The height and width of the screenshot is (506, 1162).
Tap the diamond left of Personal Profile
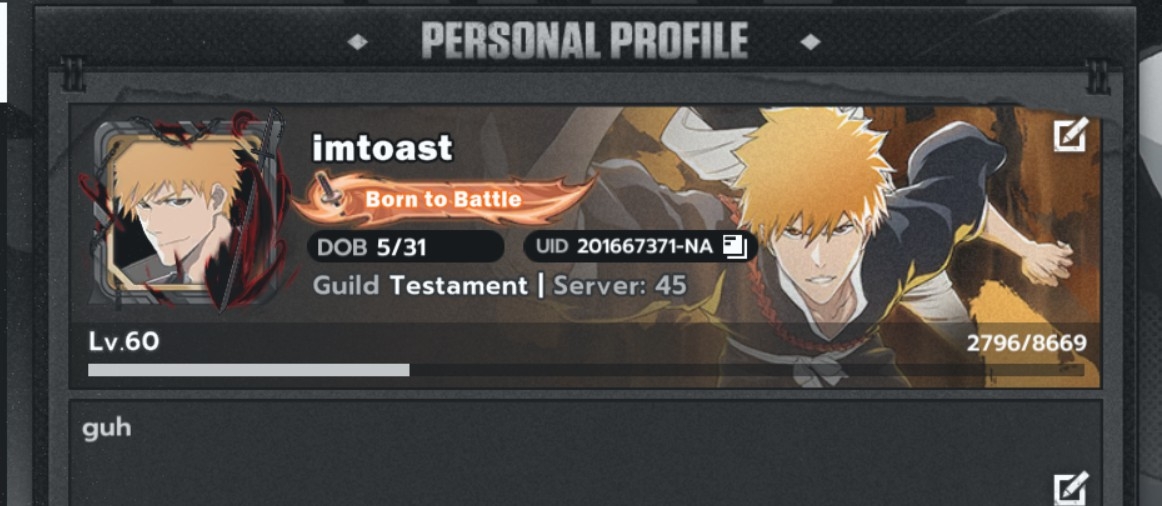click(x=358, y=42)
